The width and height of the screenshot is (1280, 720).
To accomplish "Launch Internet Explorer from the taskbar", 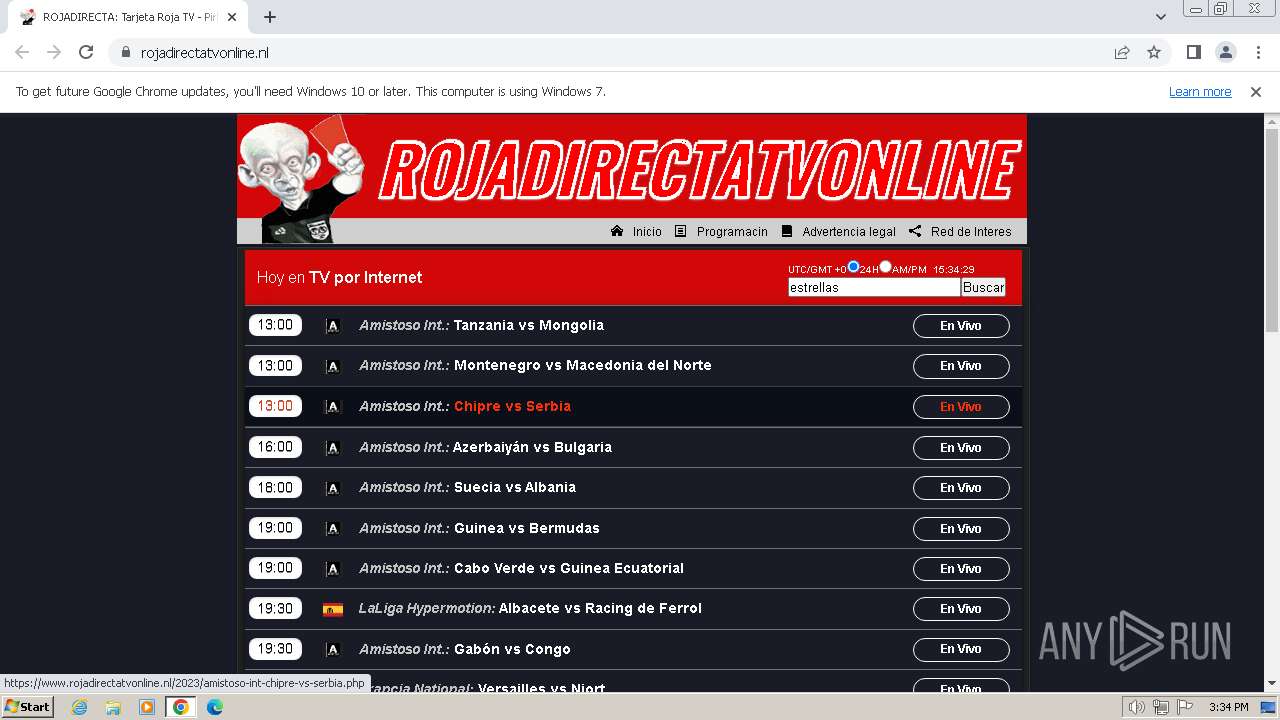I will pos(80,707).
